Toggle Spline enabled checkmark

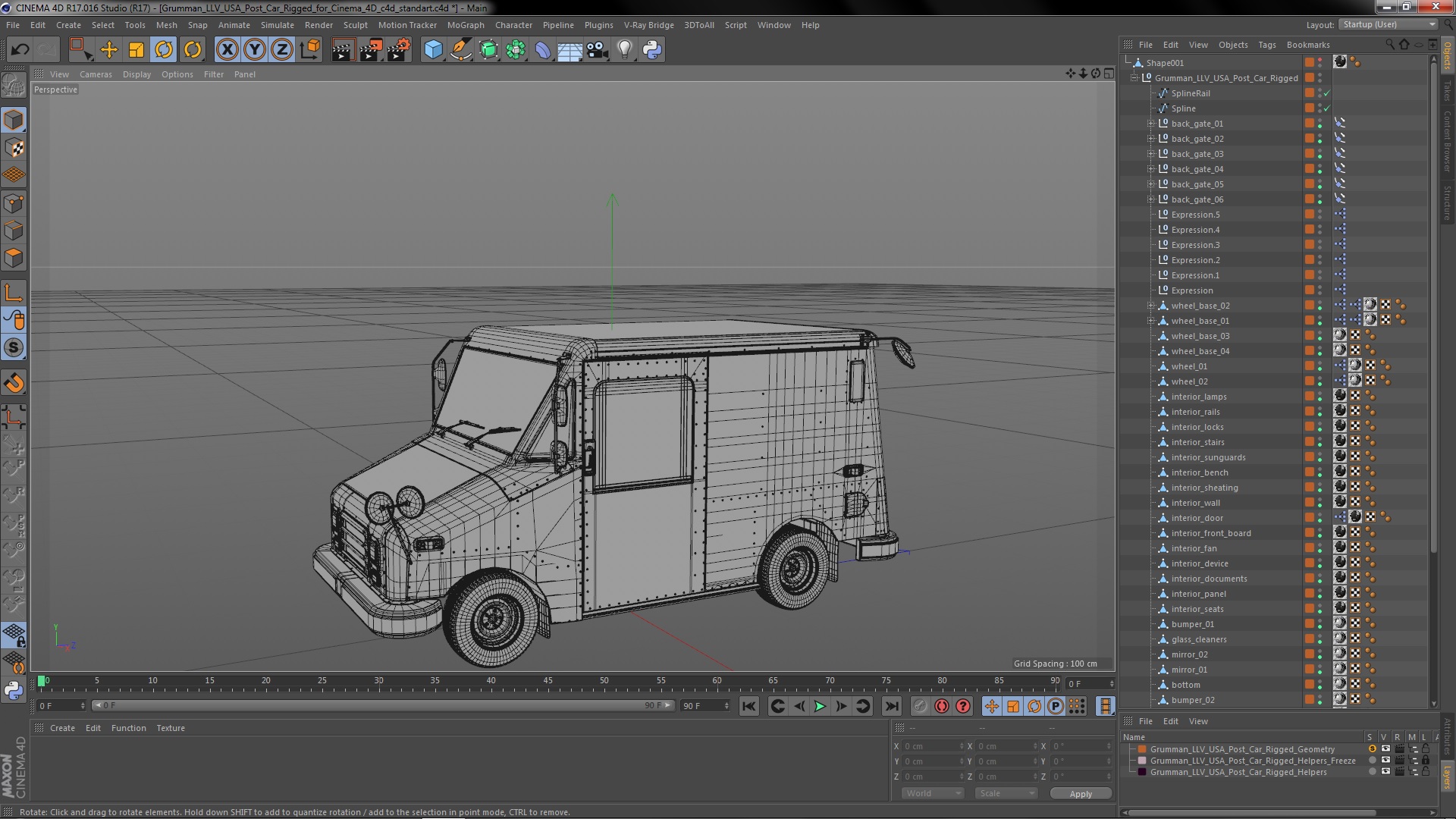click(1327, 108)
